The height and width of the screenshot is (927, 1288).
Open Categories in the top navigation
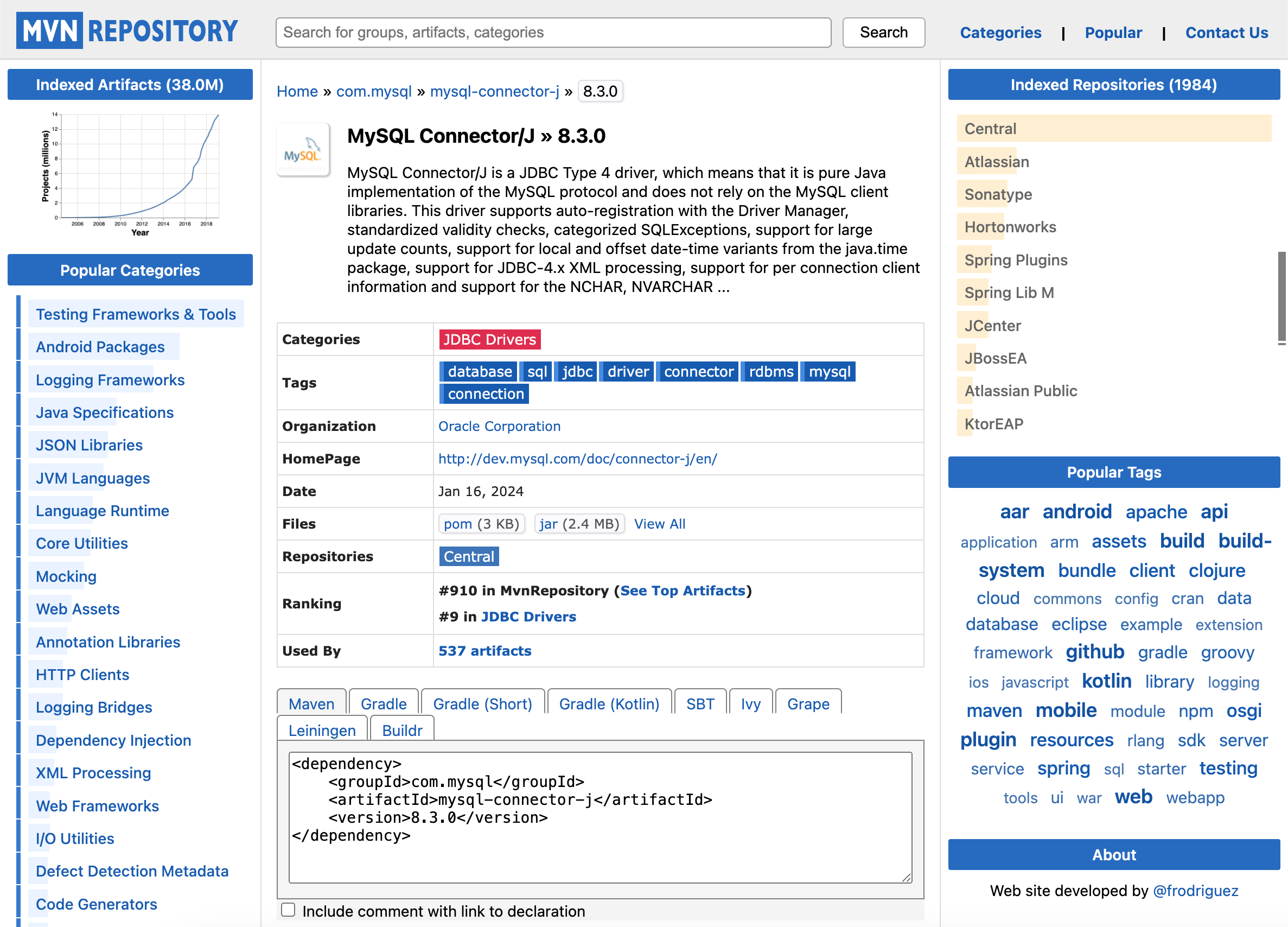[1000, 33]
